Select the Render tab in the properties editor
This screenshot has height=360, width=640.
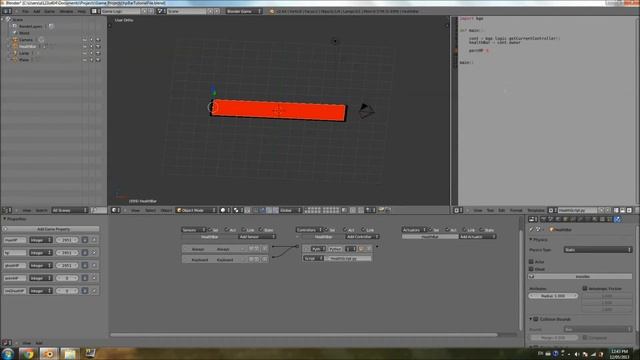pos(543,219)
